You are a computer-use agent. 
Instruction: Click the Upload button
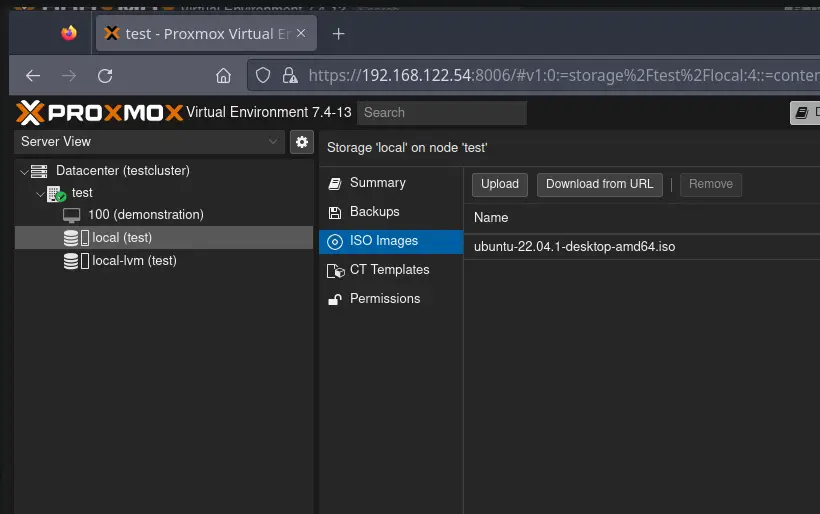click(500, 184)
